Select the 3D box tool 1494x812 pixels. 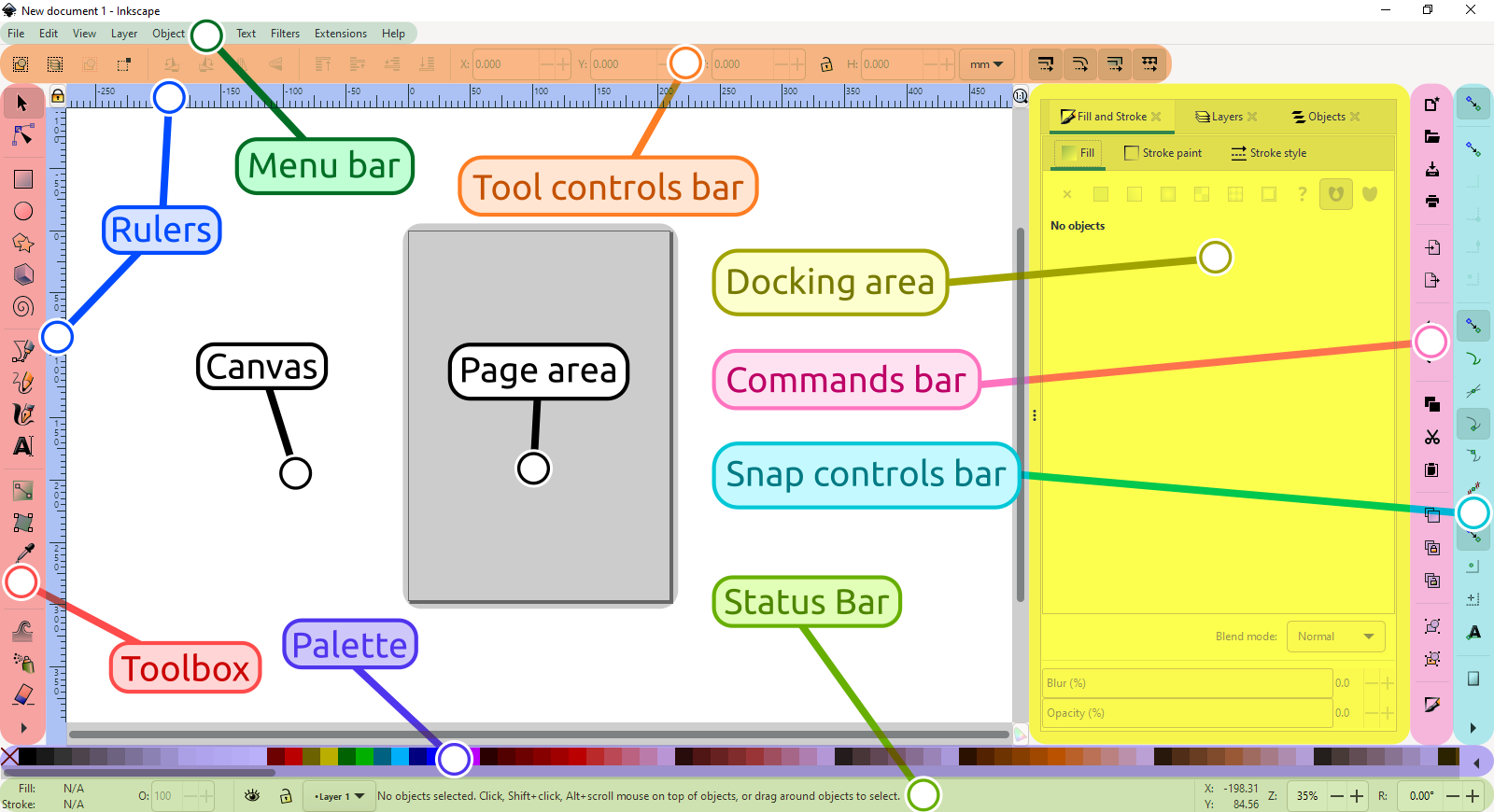tap(22, 274)
